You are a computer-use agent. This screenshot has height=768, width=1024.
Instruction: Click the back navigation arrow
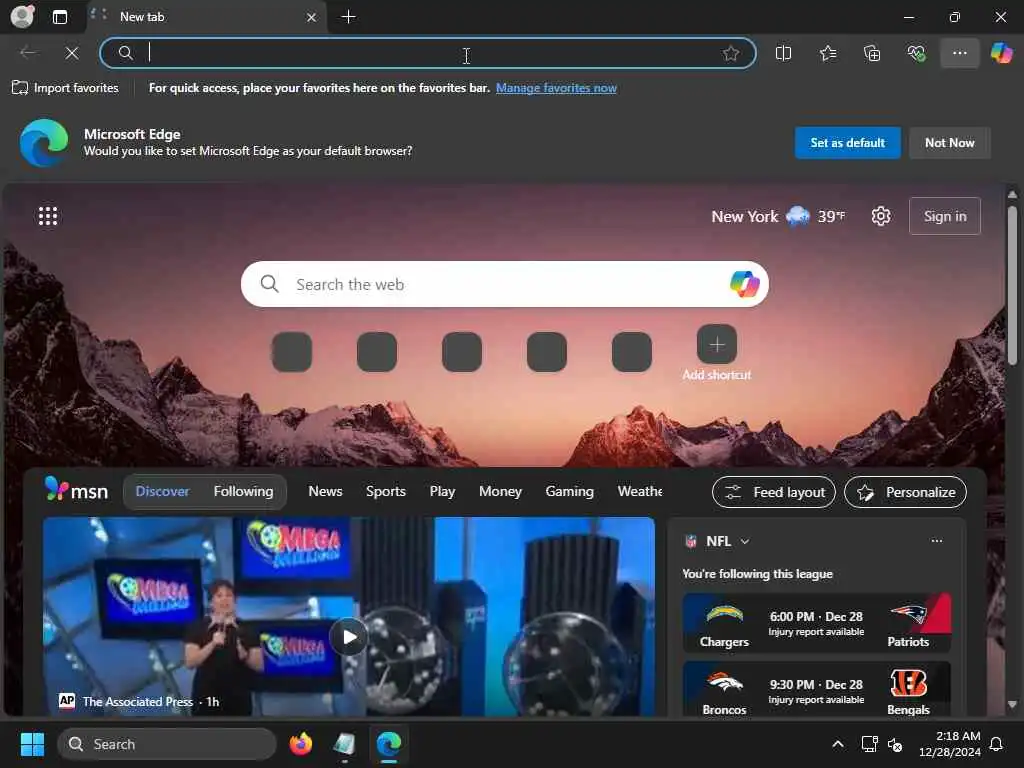[x=28, y=53]
